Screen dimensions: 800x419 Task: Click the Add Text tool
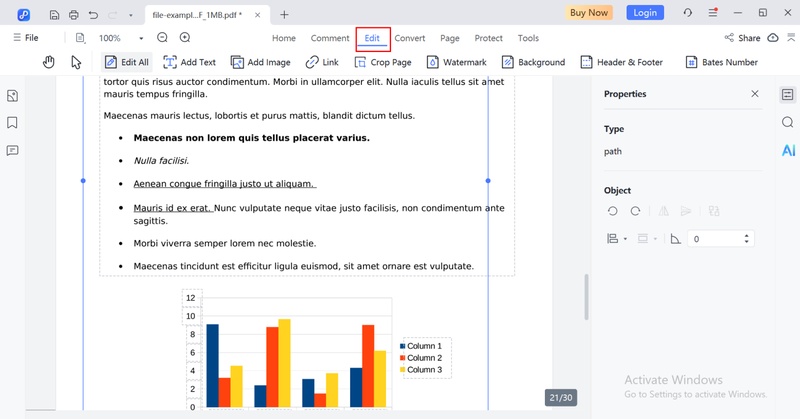(x=189, y=62)
